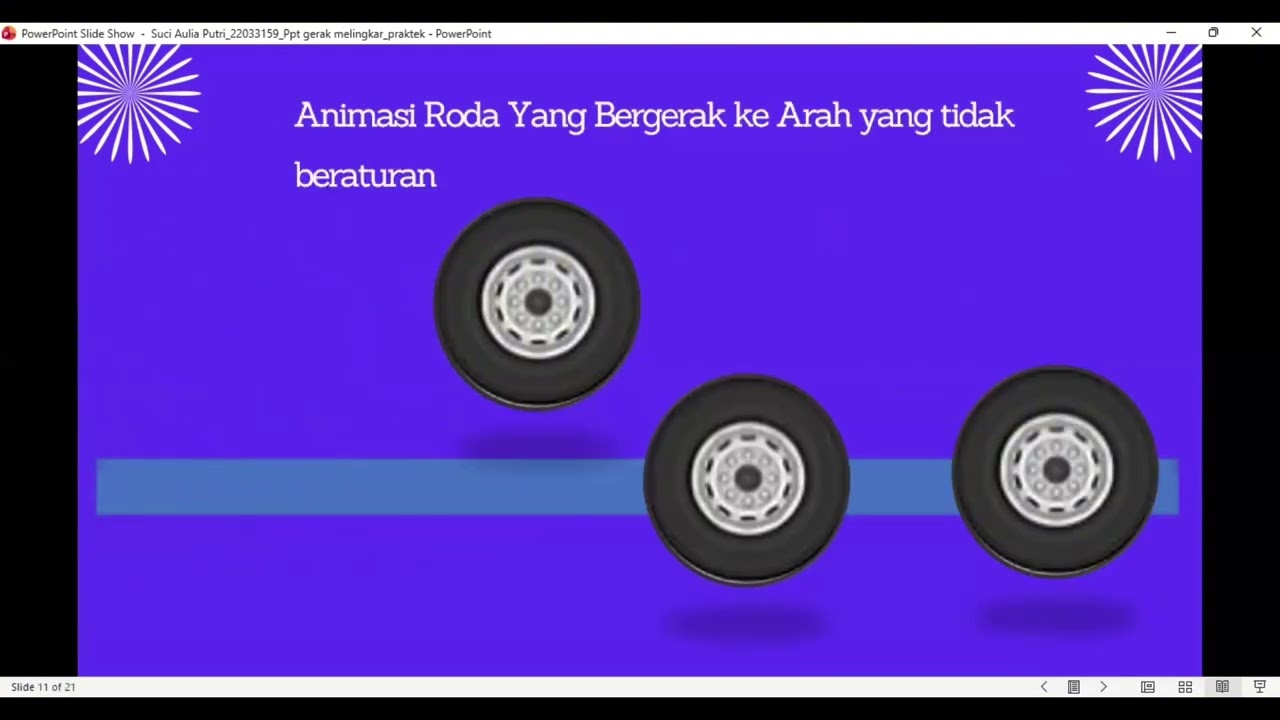Advance to next slide arrow

click(1103, 687)
